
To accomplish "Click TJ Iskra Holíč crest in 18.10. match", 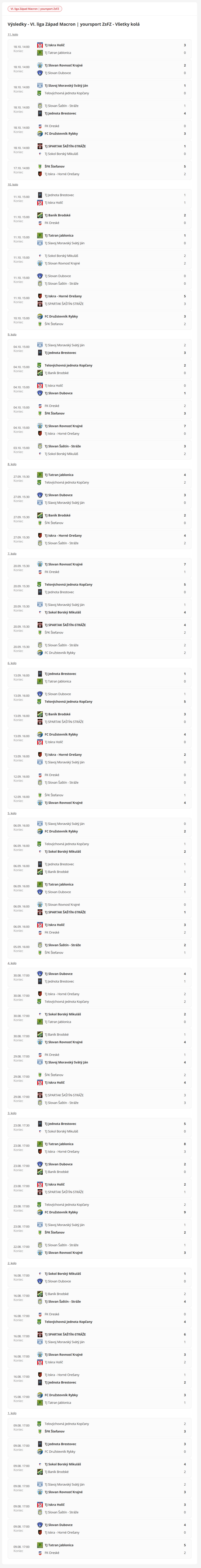I will (40, 45).
